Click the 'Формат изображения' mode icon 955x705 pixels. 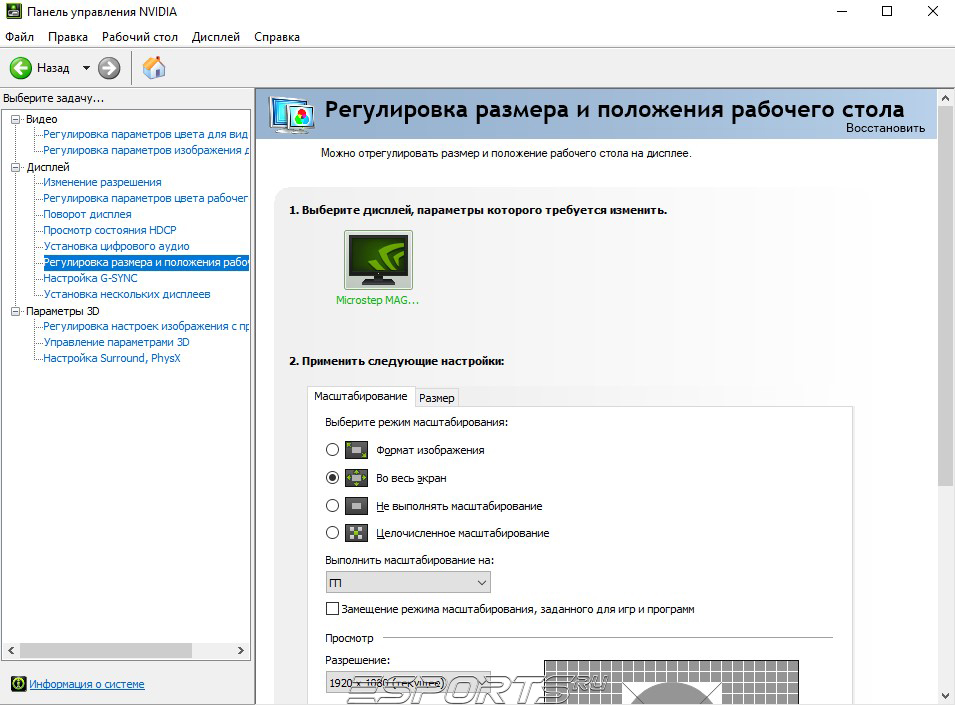[356, 450]
